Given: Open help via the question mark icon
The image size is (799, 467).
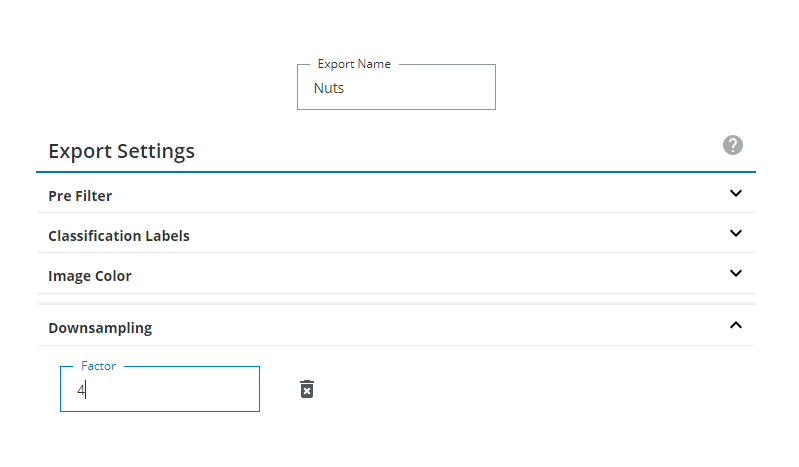Looking at the screenshot, I should (733, 145).
